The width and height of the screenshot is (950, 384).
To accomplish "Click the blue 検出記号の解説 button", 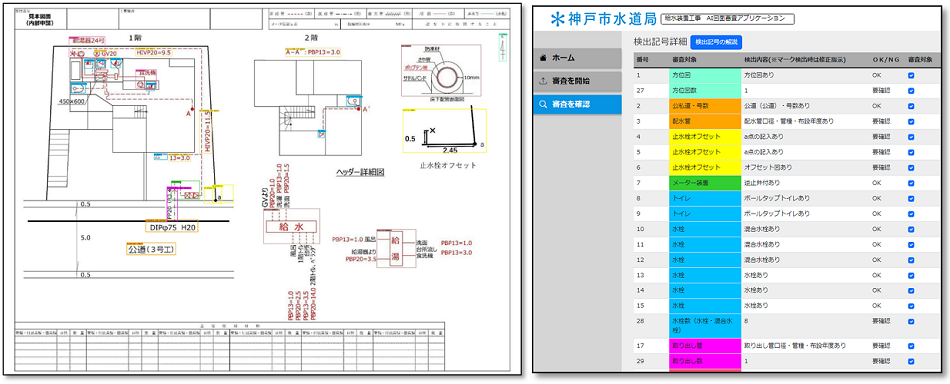I will click(x=716, y=42).
